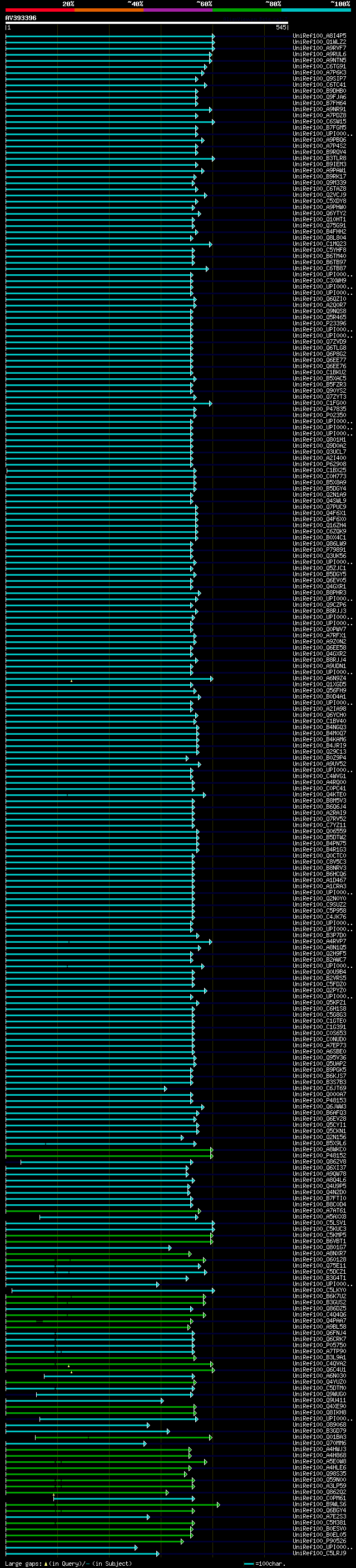
Task: Select the UniRef100_A7P4S2 label
Action: (319, 146)
